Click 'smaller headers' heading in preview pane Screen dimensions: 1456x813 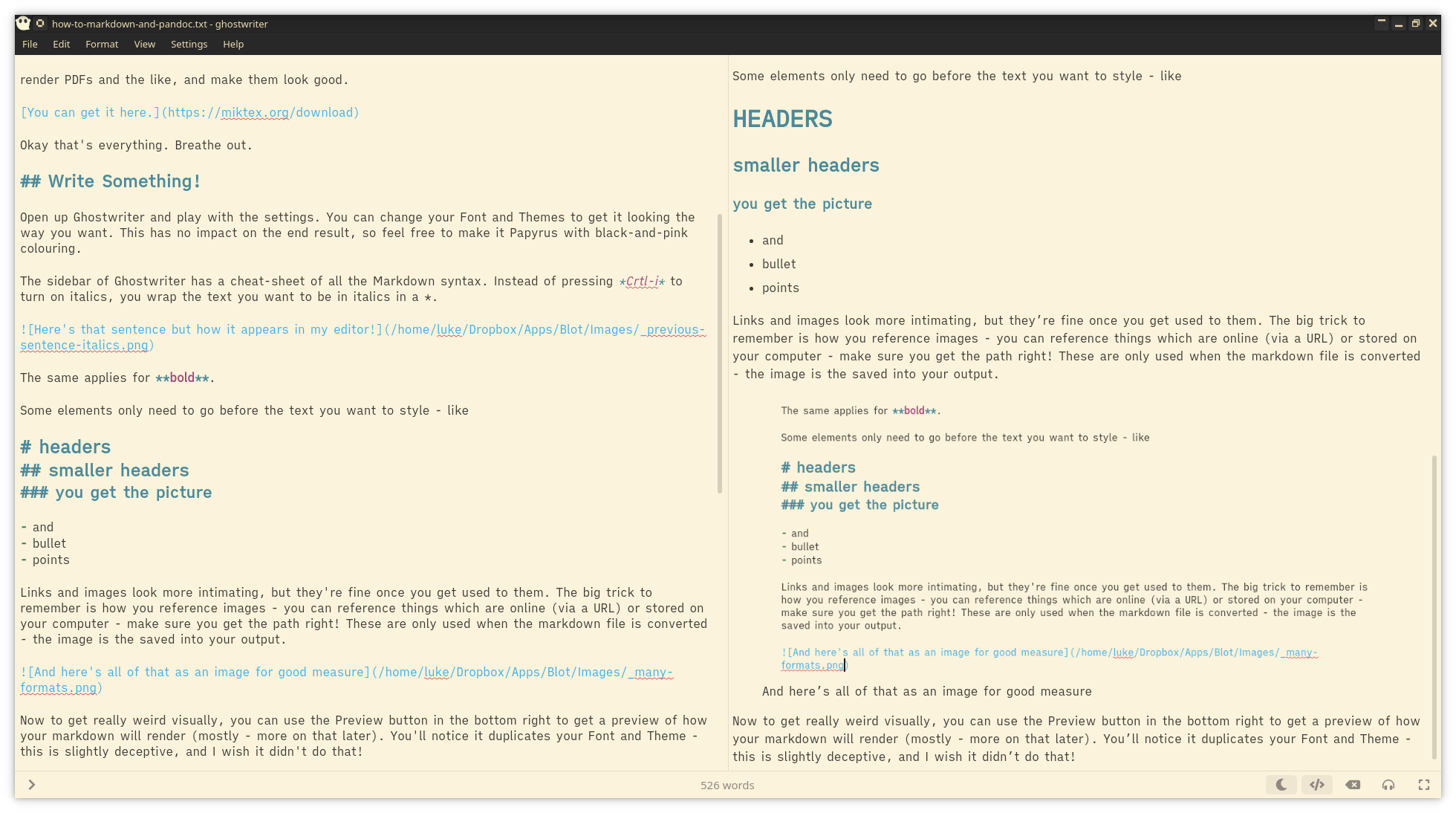[x=806, y=165]
